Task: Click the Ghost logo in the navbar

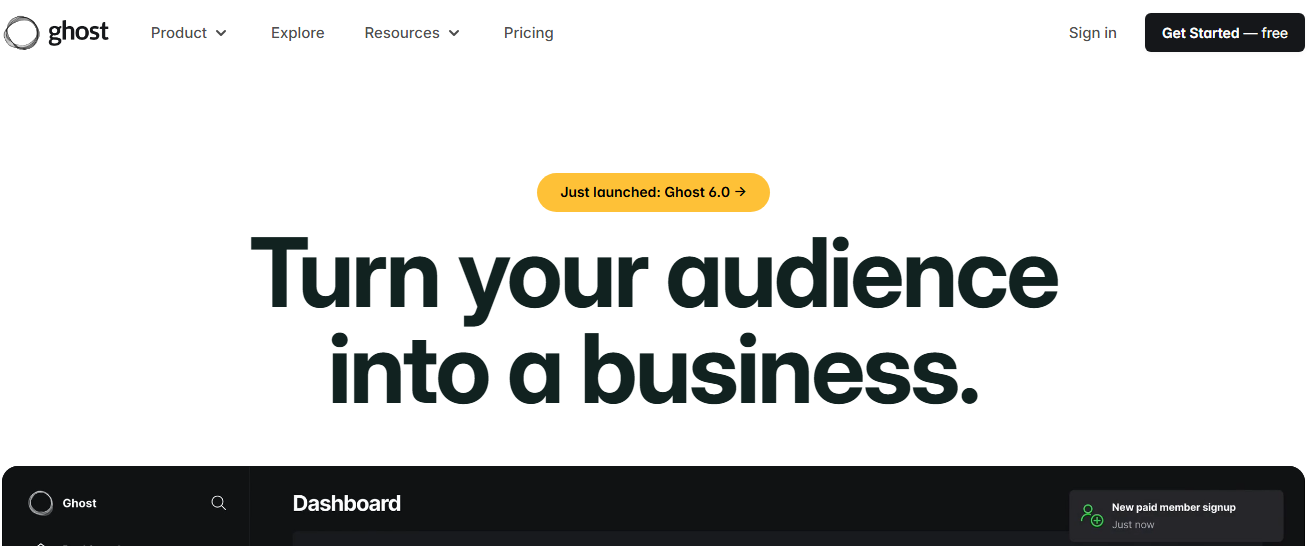Action: point(56,33)
